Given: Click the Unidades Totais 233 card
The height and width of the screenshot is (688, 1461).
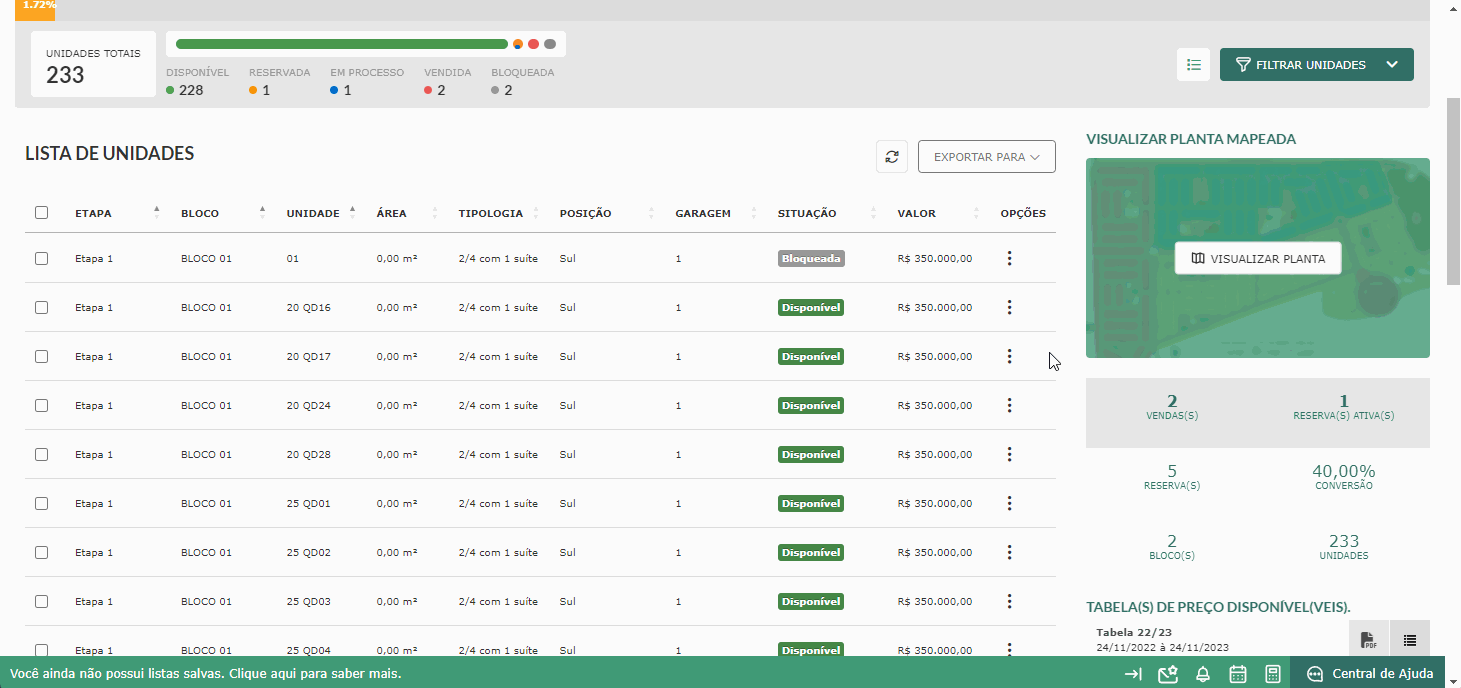Looking at the screenshot, I should (93, 64).
